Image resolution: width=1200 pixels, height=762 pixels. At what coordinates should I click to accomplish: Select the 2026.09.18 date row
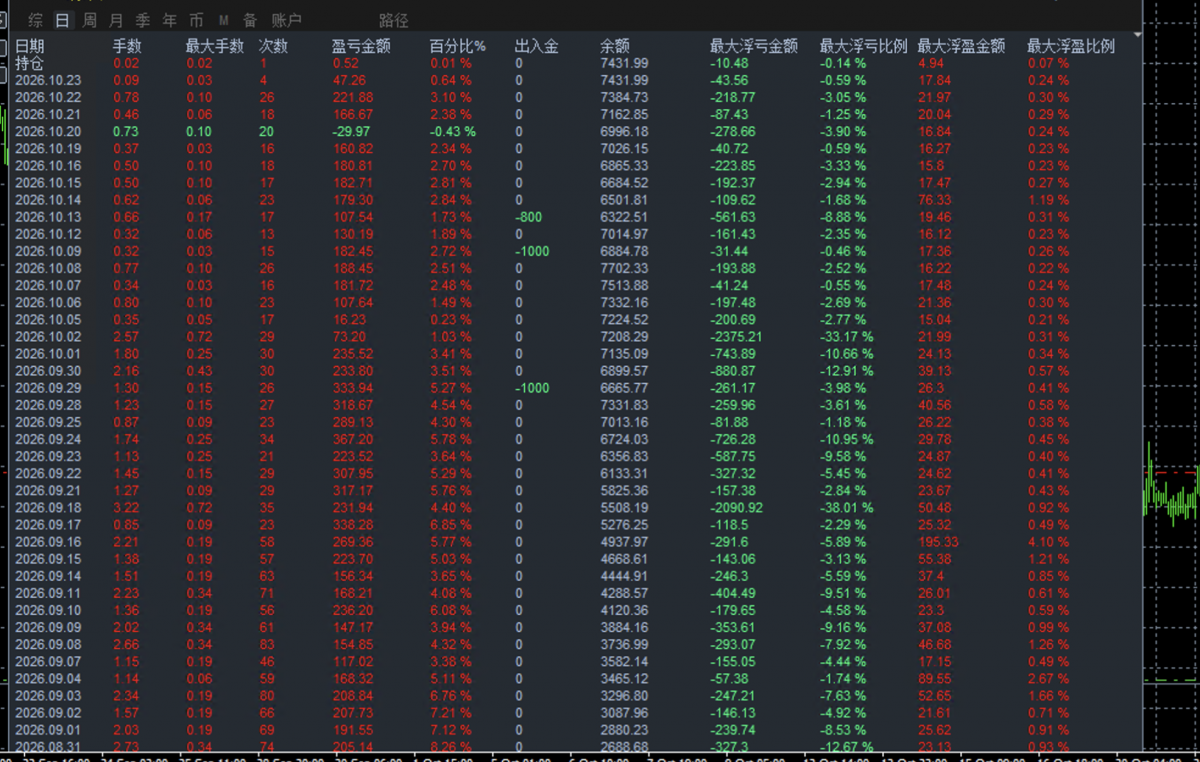[48, 507]
